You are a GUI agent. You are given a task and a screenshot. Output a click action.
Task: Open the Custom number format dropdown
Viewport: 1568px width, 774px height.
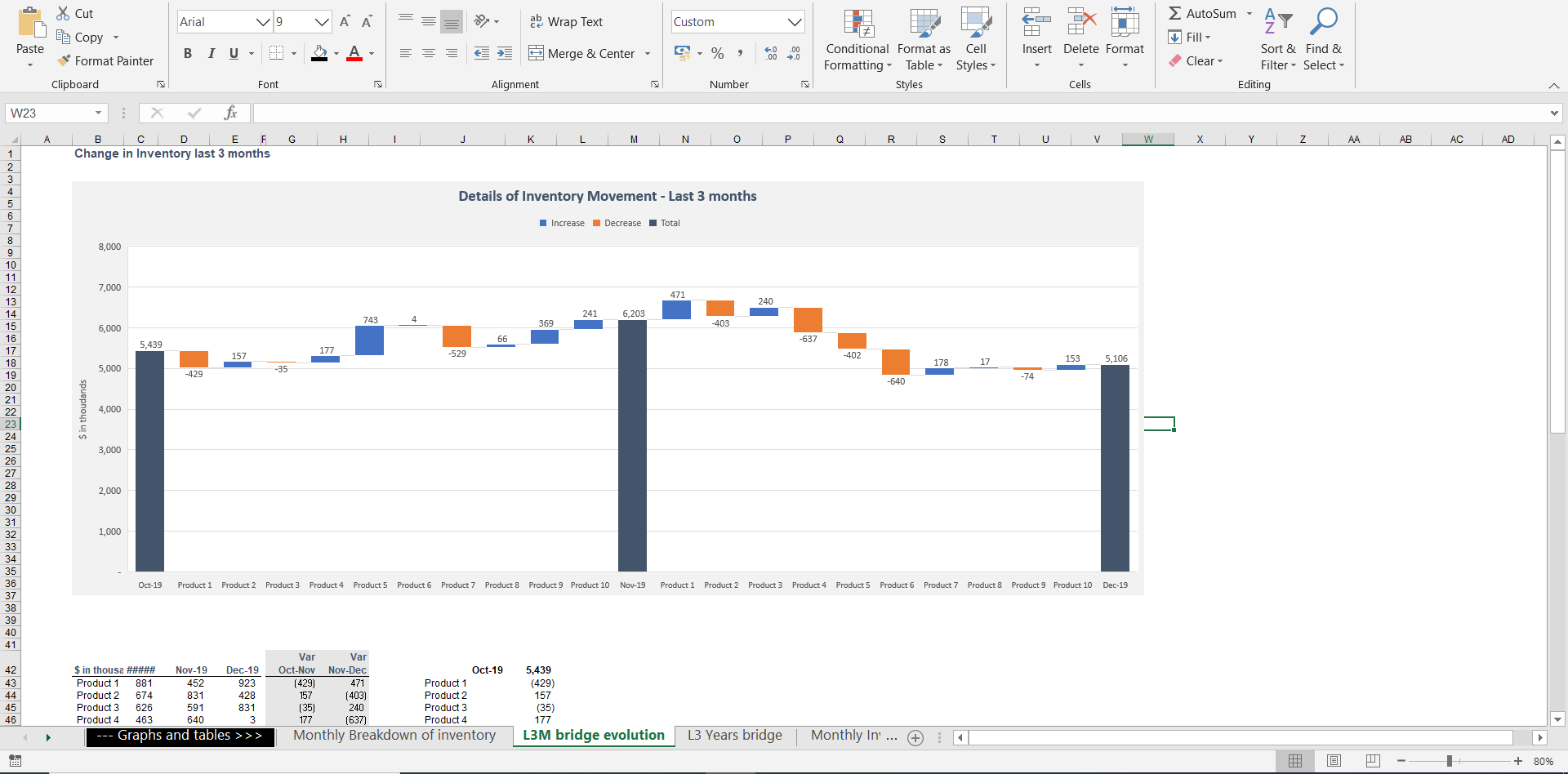tap(795, 22)
